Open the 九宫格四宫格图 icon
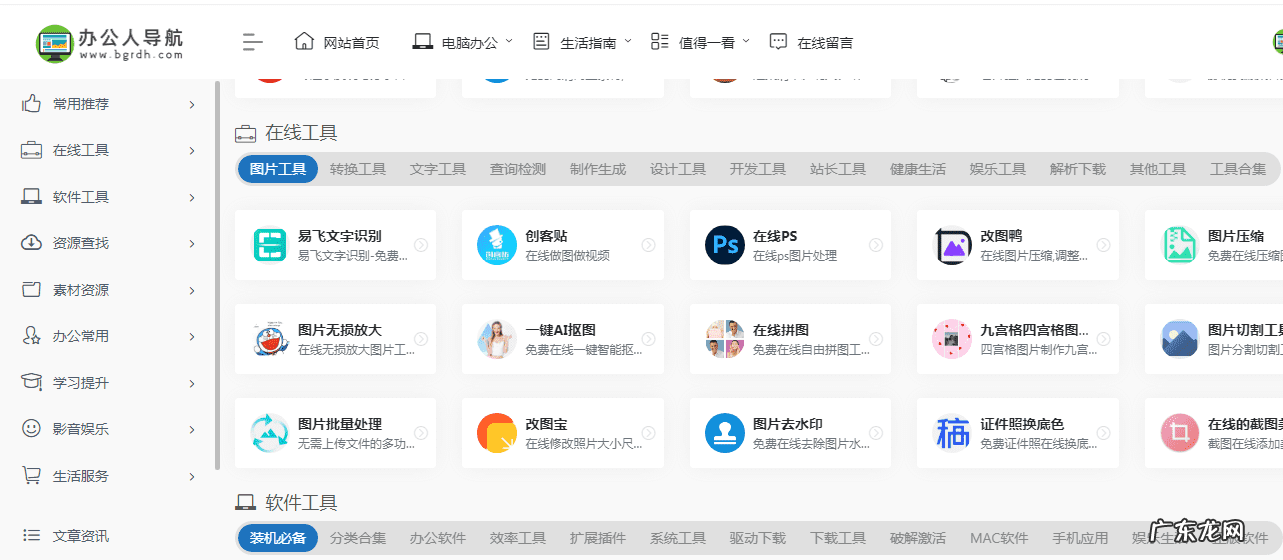Viewport: 1283px width, 560px height. [952, 339]
